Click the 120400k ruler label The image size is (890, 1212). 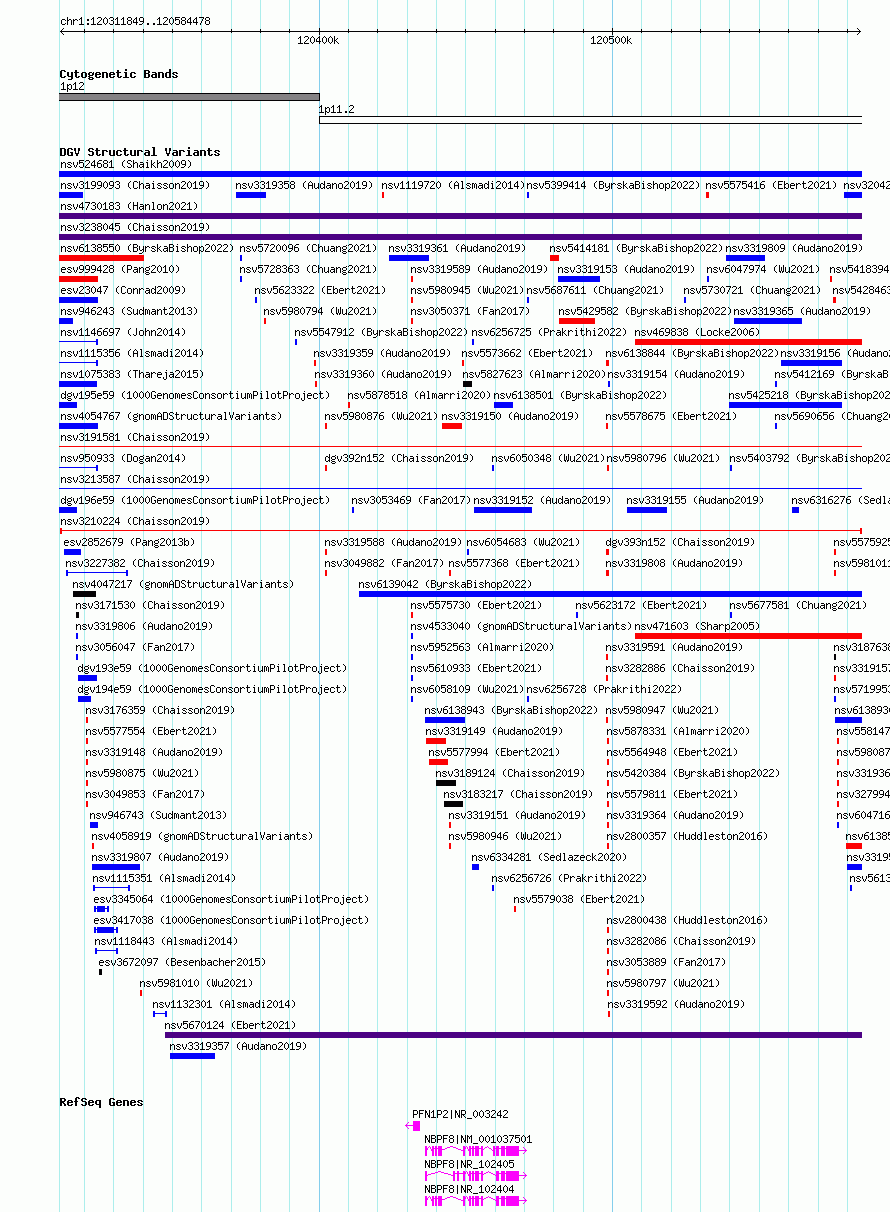coord(318,40)
